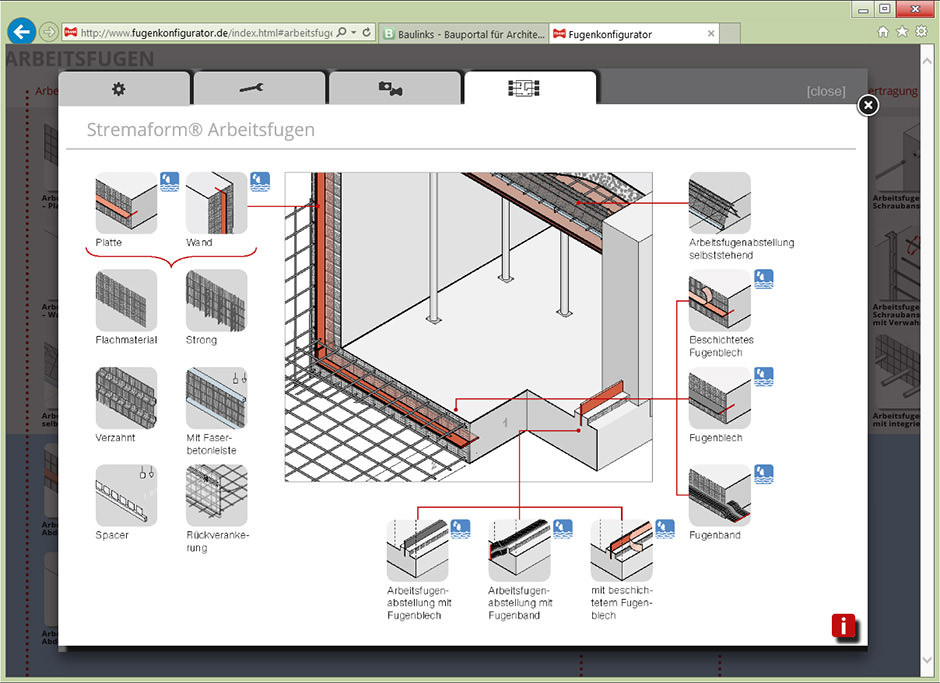This screenshot has width=940, height=683.
Task: Select the Beschichtetes Fugenblech thumbnail
Action: click(x=719, y=300)
